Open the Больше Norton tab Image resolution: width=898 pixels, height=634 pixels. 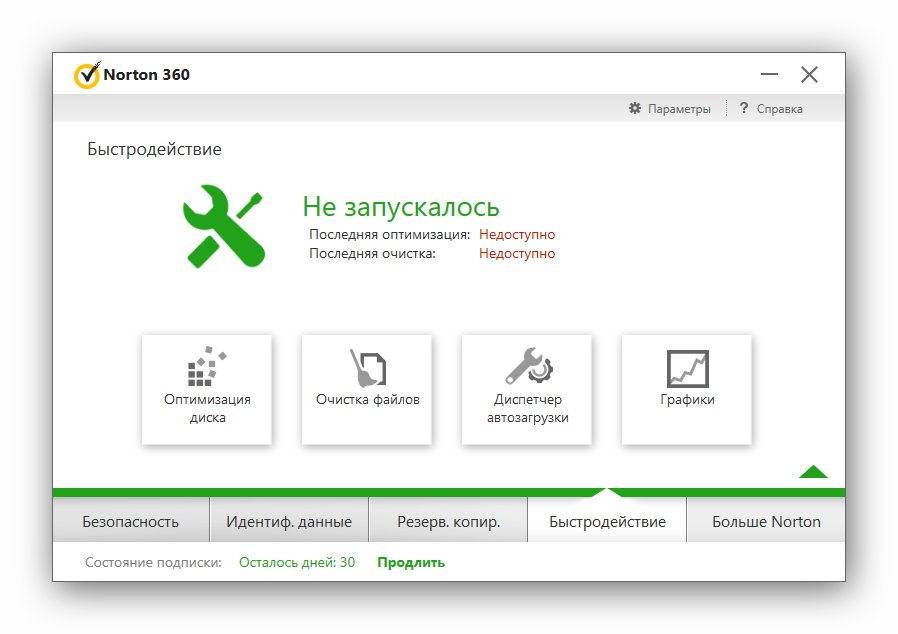766,521
